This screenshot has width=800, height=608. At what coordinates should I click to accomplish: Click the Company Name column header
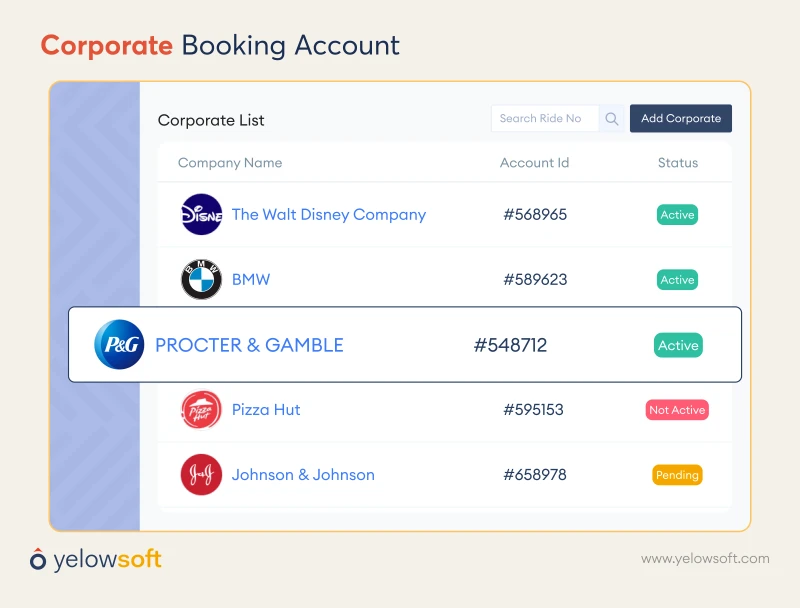pyautogui.click(x=230, y=163)
